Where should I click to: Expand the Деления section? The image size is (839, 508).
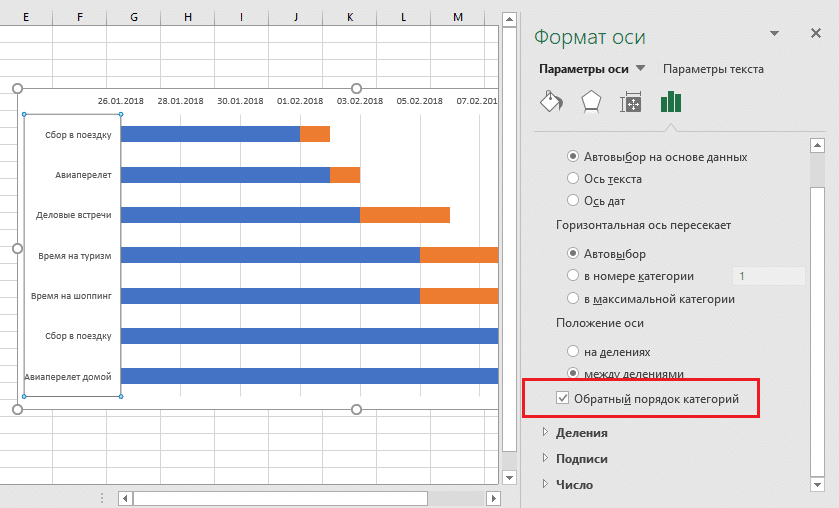(545, 433)
